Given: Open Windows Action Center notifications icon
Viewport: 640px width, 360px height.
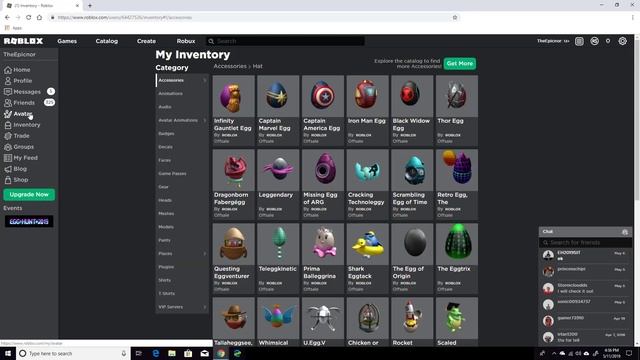Looking at the screenshot, I should coord(629,353).
